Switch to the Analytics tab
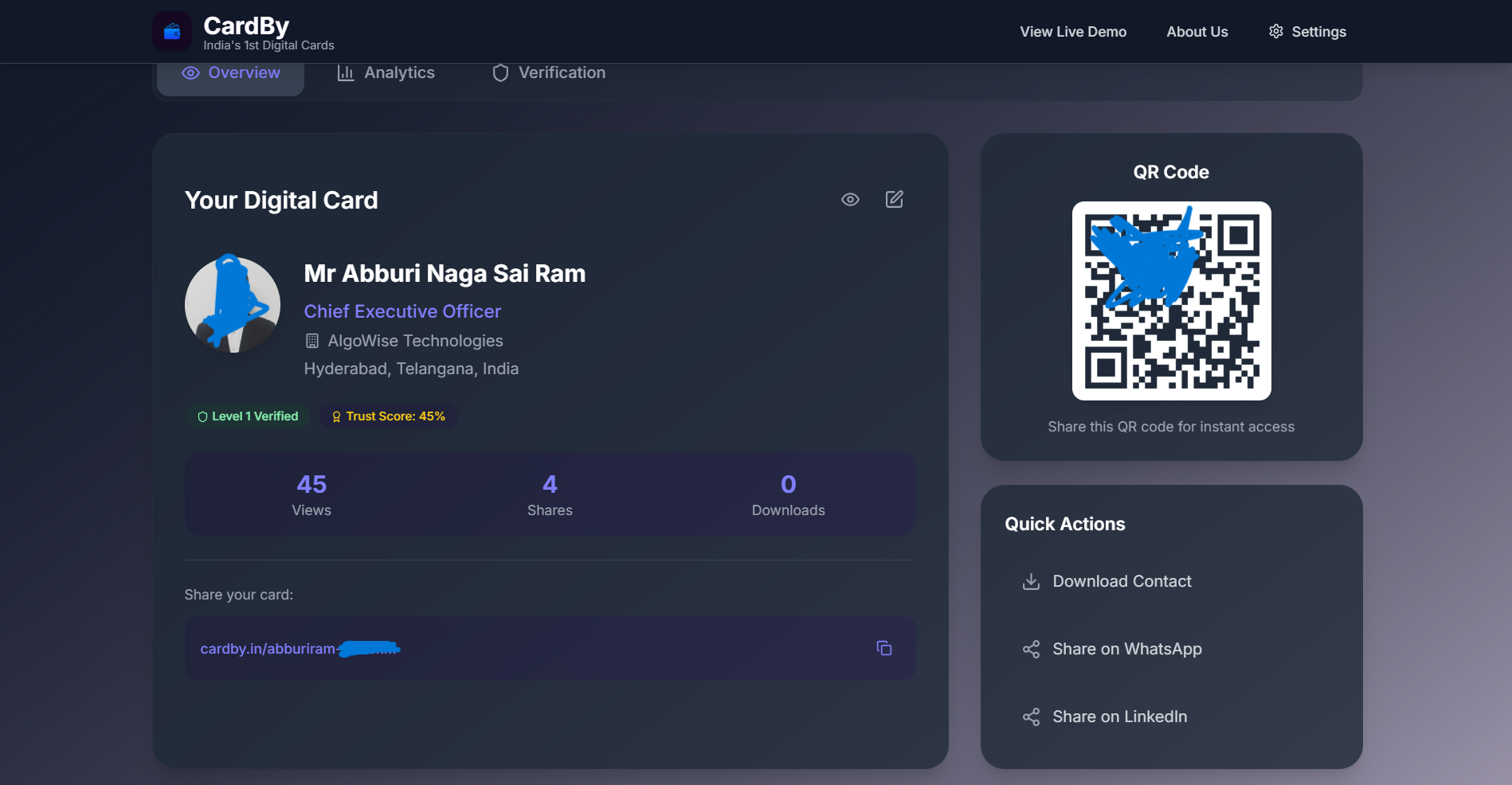Screen dimensions: 1512x785 click(x=386, y=73)
